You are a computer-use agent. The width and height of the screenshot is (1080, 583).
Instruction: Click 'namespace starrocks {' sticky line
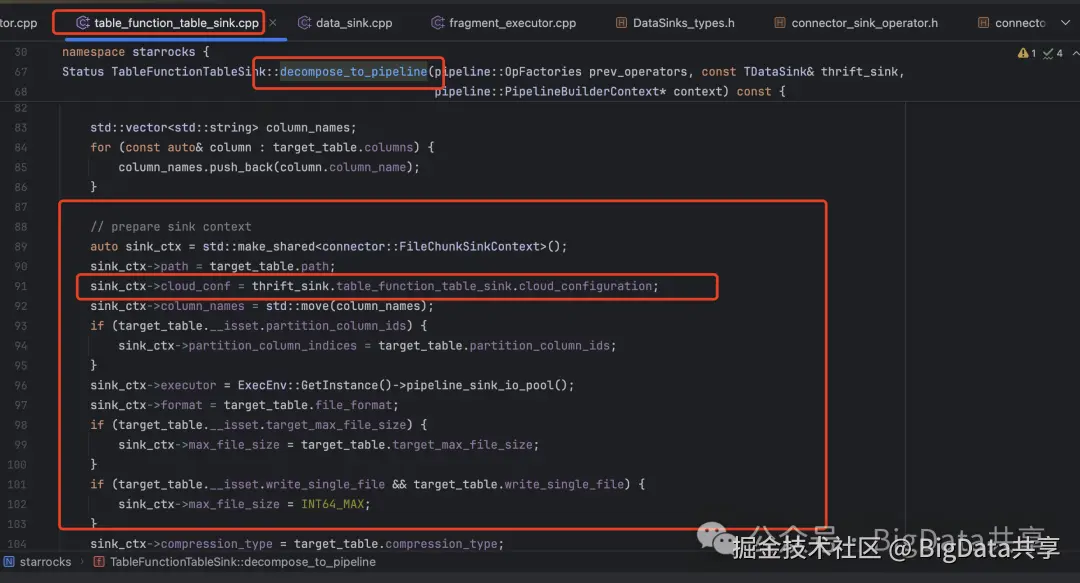pos(136,52)
